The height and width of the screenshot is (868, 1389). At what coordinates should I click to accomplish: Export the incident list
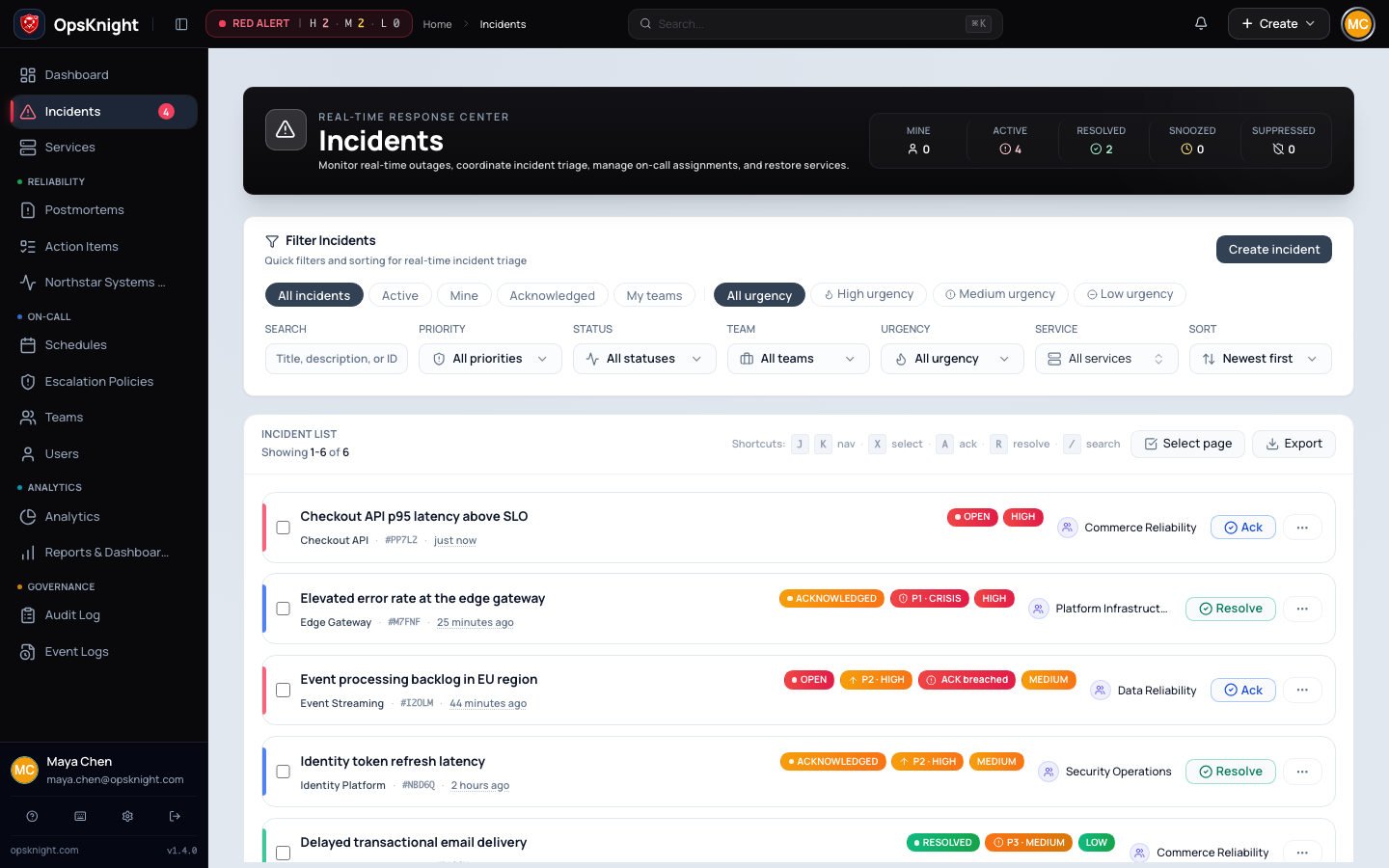(x=1294, y=444)
